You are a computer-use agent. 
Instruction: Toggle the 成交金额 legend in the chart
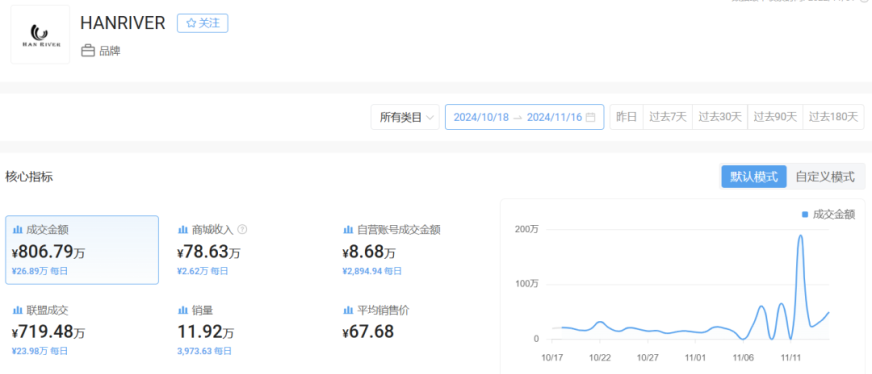coord(829,215)
